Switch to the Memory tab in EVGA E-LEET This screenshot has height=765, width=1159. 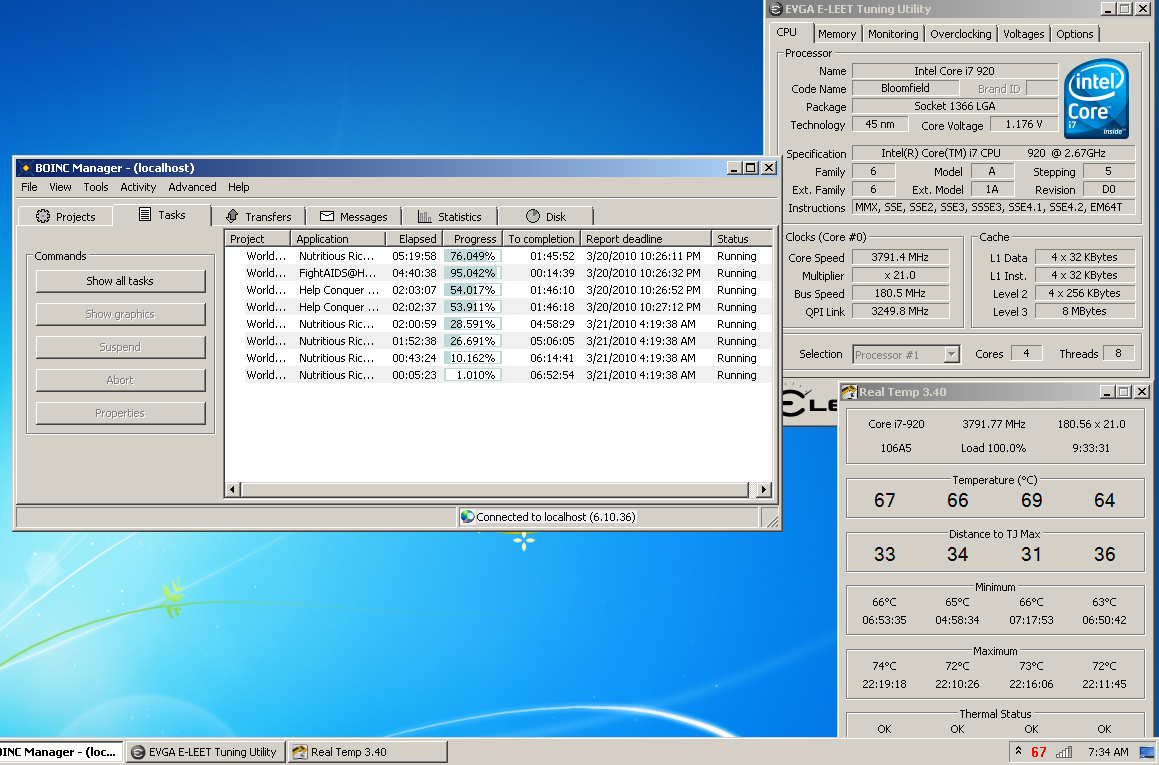837,34
